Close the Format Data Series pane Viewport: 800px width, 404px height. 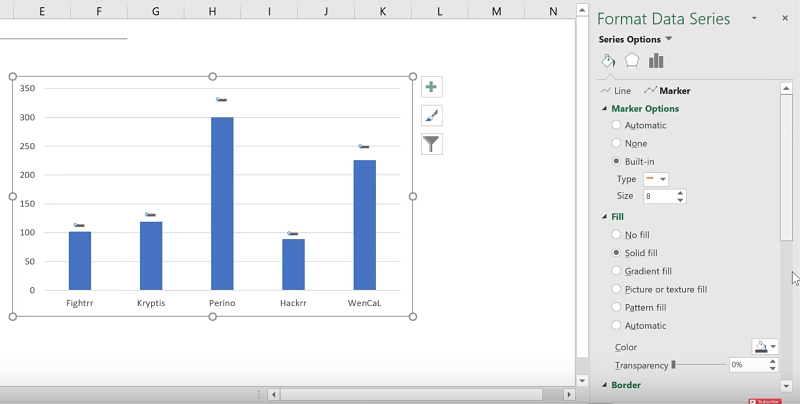coord(784,19)
